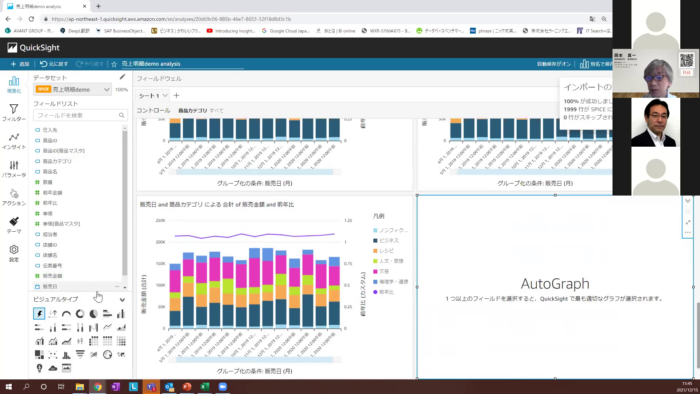Screen dimensions: 700x394
Task: Click the フィールドを検索 search field
Action: (80, 116)
